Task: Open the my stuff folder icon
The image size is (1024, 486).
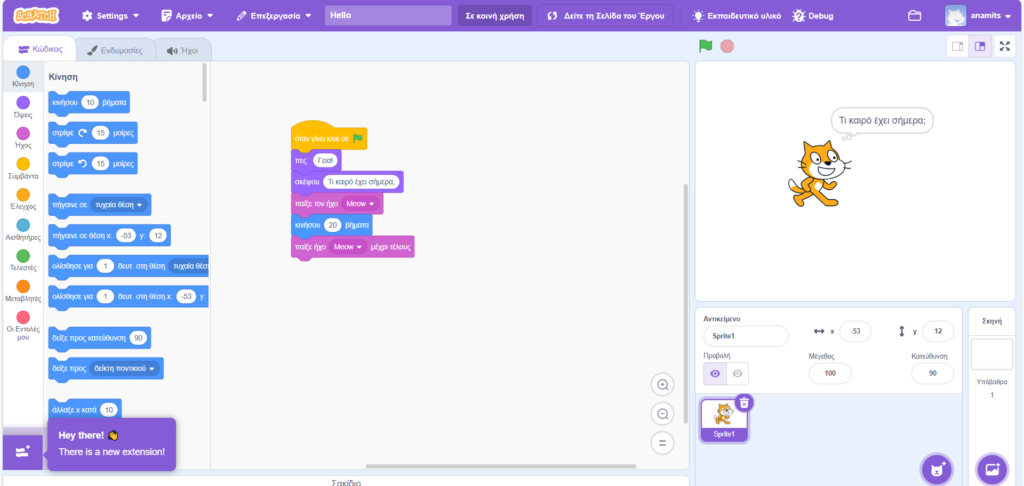Action: click(x=914, y=16)
